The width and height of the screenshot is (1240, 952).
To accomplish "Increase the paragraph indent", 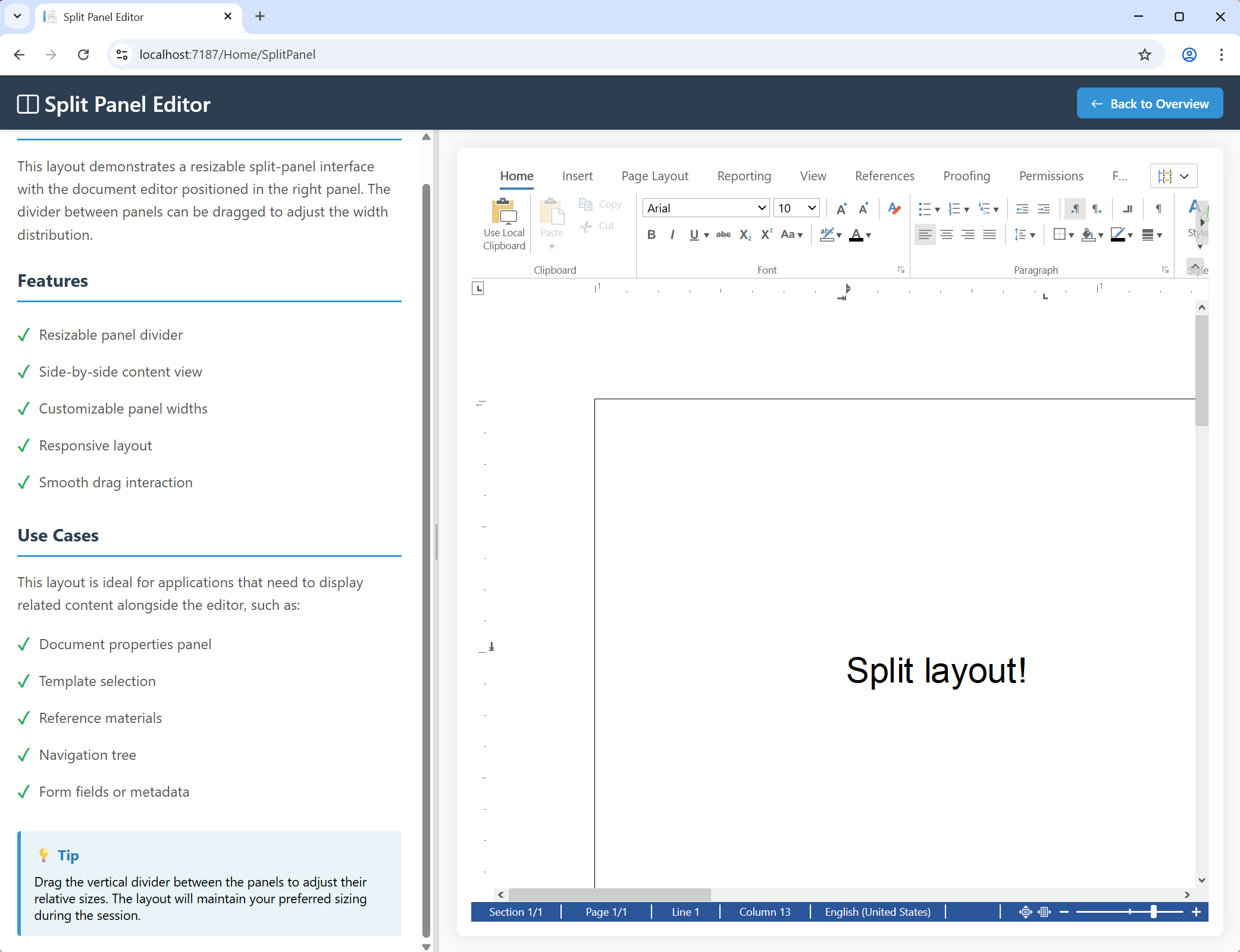I will 1044,209.
